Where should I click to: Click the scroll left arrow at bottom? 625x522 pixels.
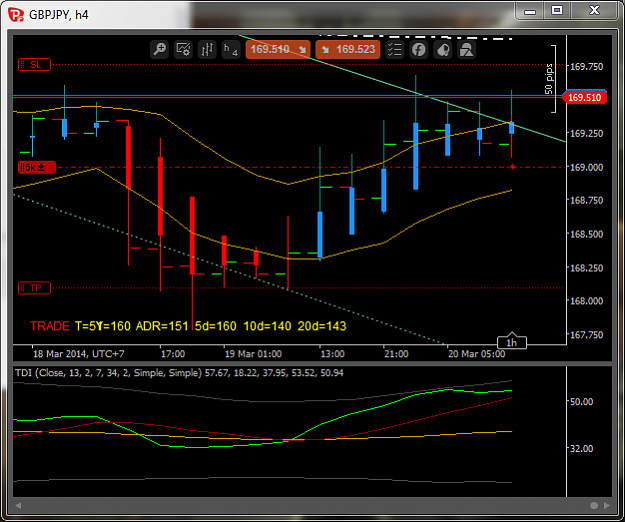tap(18, 506)
